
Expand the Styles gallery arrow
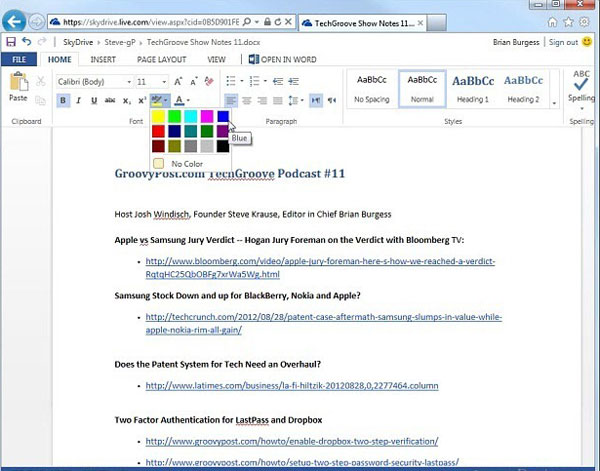[554, 103]
